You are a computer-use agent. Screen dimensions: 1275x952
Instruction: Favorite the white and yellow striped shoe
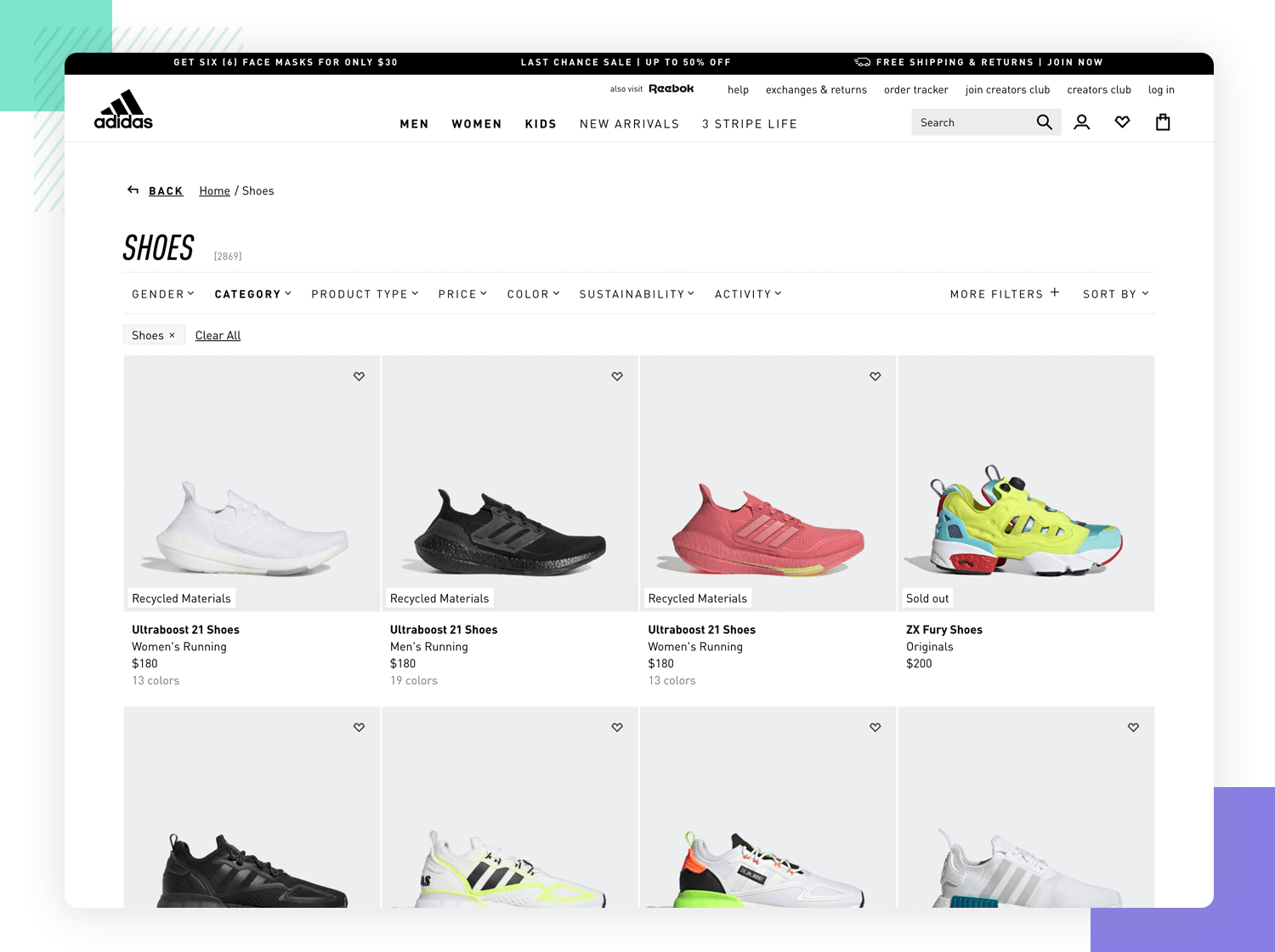(x=617, y=727)
